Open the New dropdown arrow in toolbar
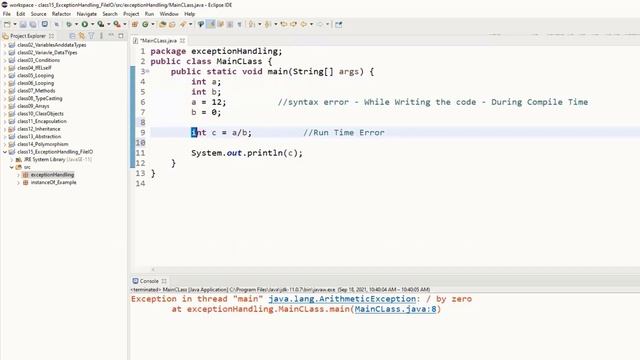The height and width of the screenshot is (360, 640). click(15, 24)
